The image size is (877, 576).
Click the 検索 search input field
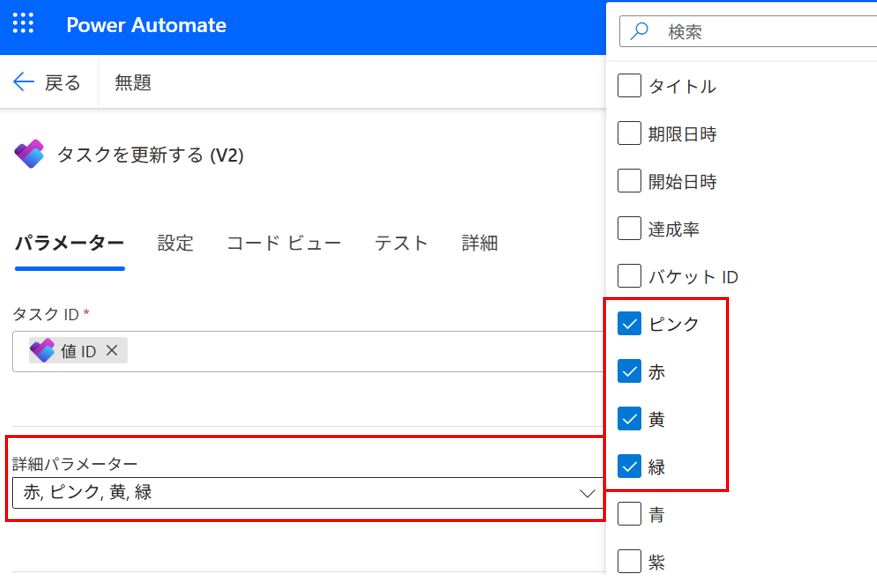click(748, 31)
